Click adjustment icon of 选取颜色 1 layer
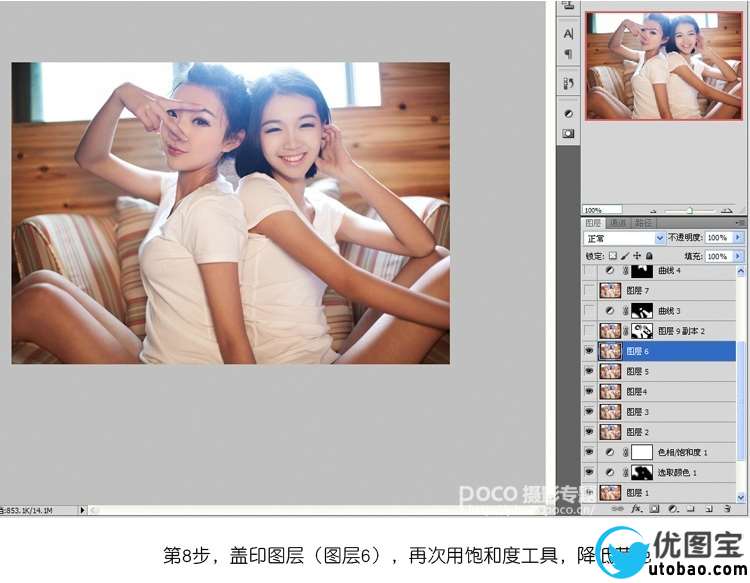This screenshot has height=583, width=750. click(610, 473)
